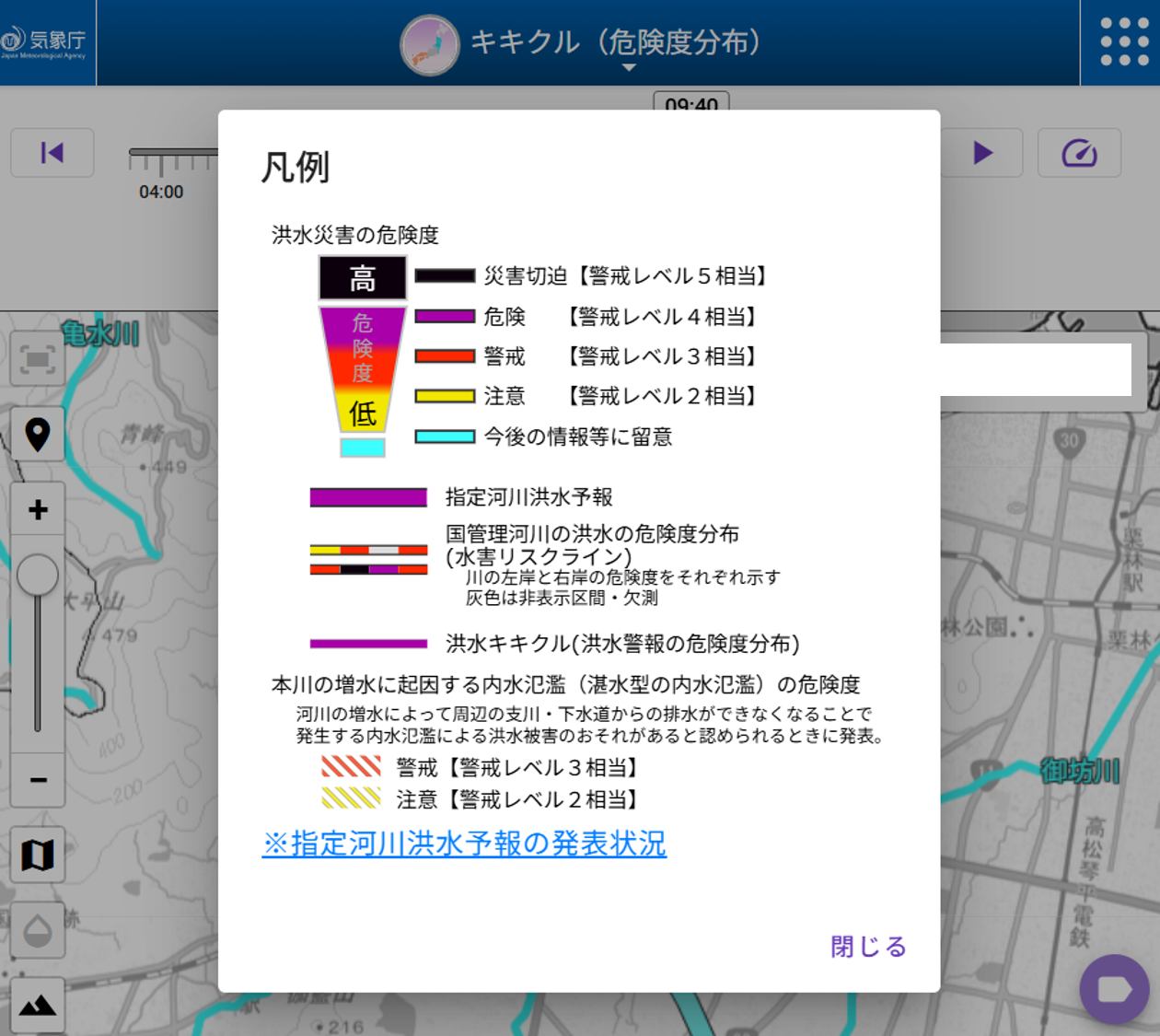
Task: Close the legend with 閉じる
Action: pyautogui.click(x=868, y=947)
